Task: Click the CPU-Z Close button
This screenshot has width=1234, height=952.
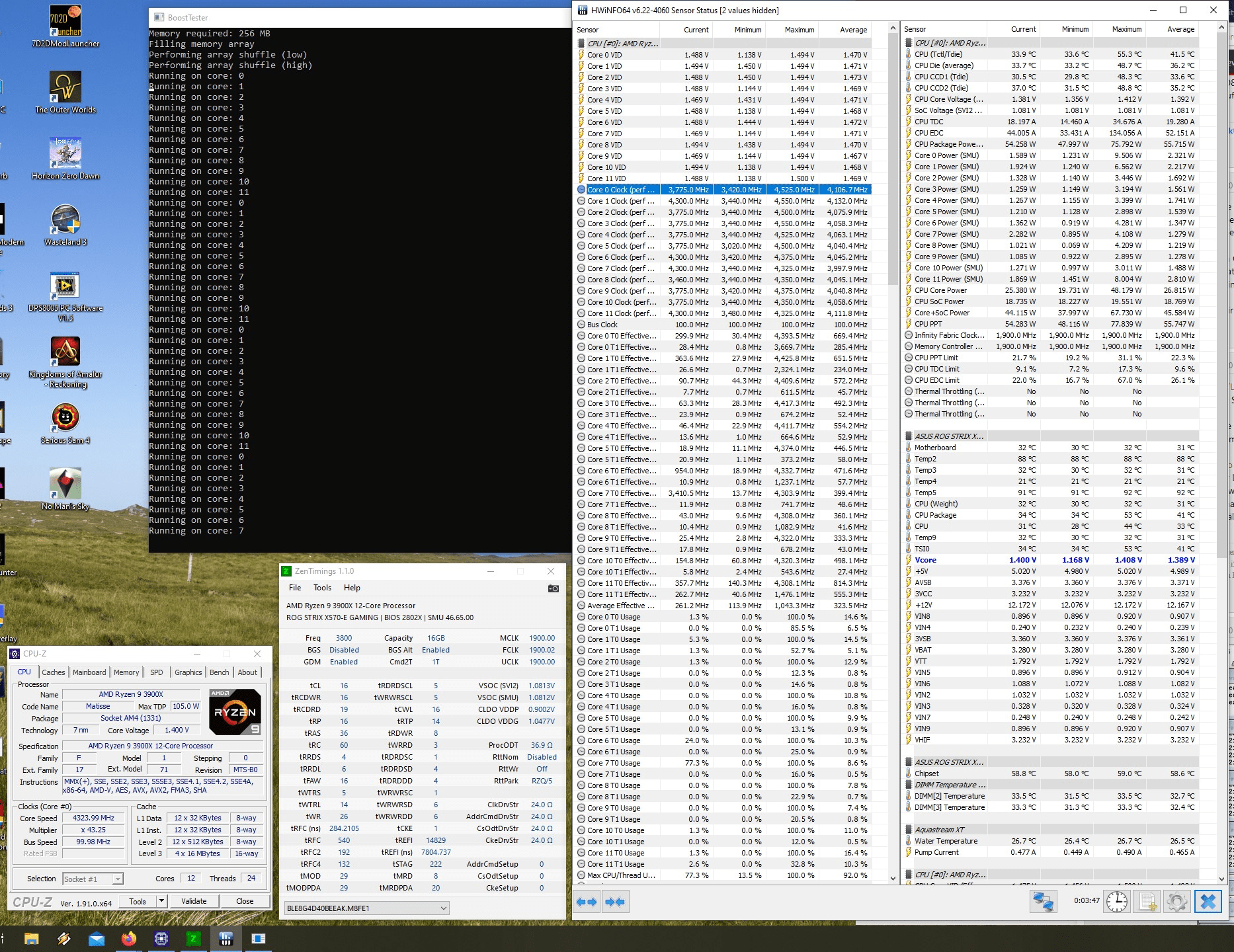Action: [245, 901]
